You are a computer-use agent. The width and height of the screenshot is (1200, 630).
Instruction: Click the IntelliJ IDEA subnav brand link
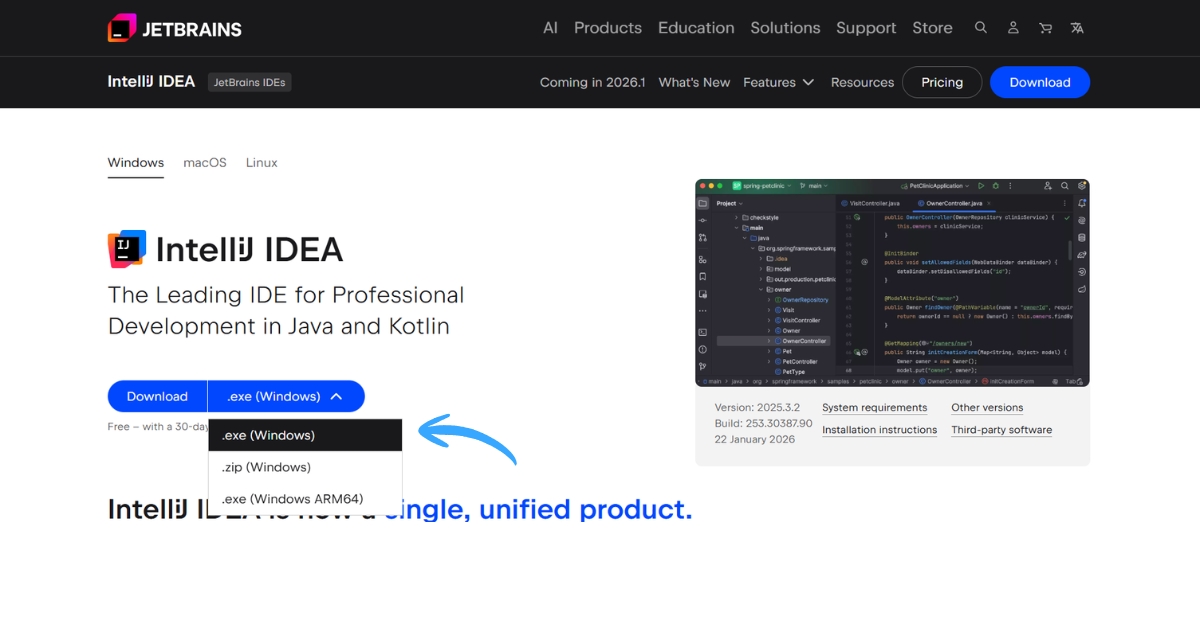click(x=151, y=81)
